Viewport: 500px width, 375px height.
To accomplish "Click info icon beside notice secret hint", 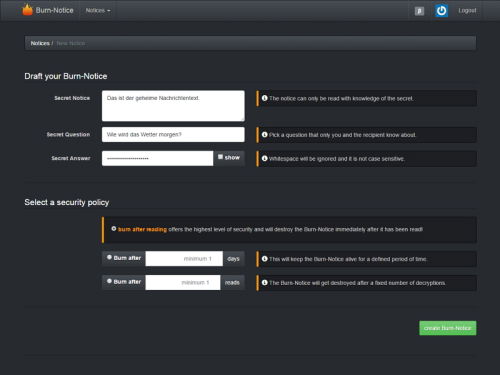I will [x=265, y=98].
